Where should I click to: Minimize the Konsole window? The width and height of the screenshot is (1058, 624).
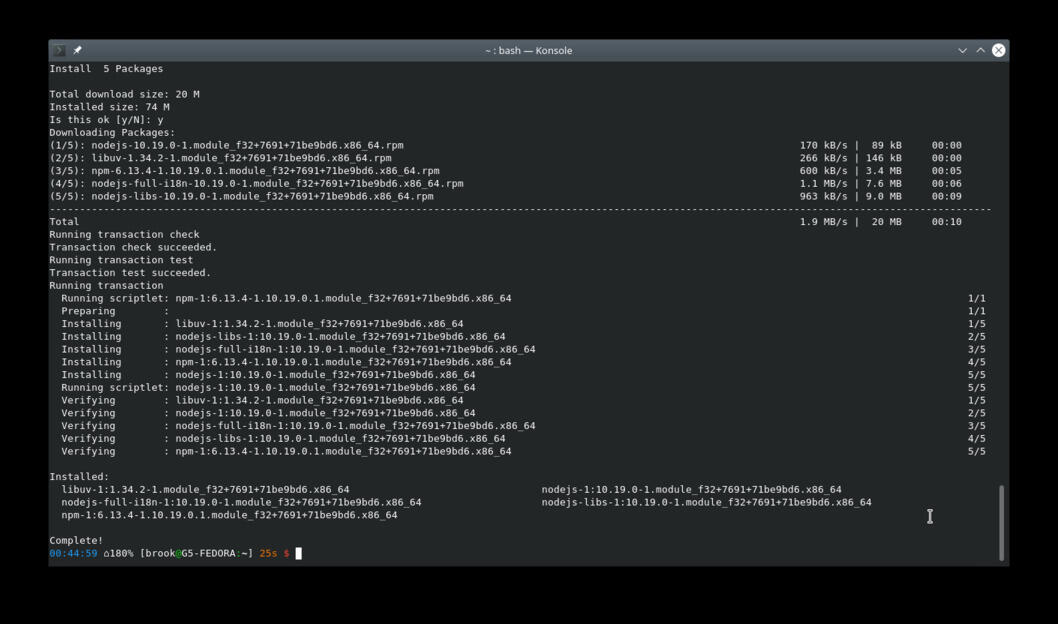962,51
